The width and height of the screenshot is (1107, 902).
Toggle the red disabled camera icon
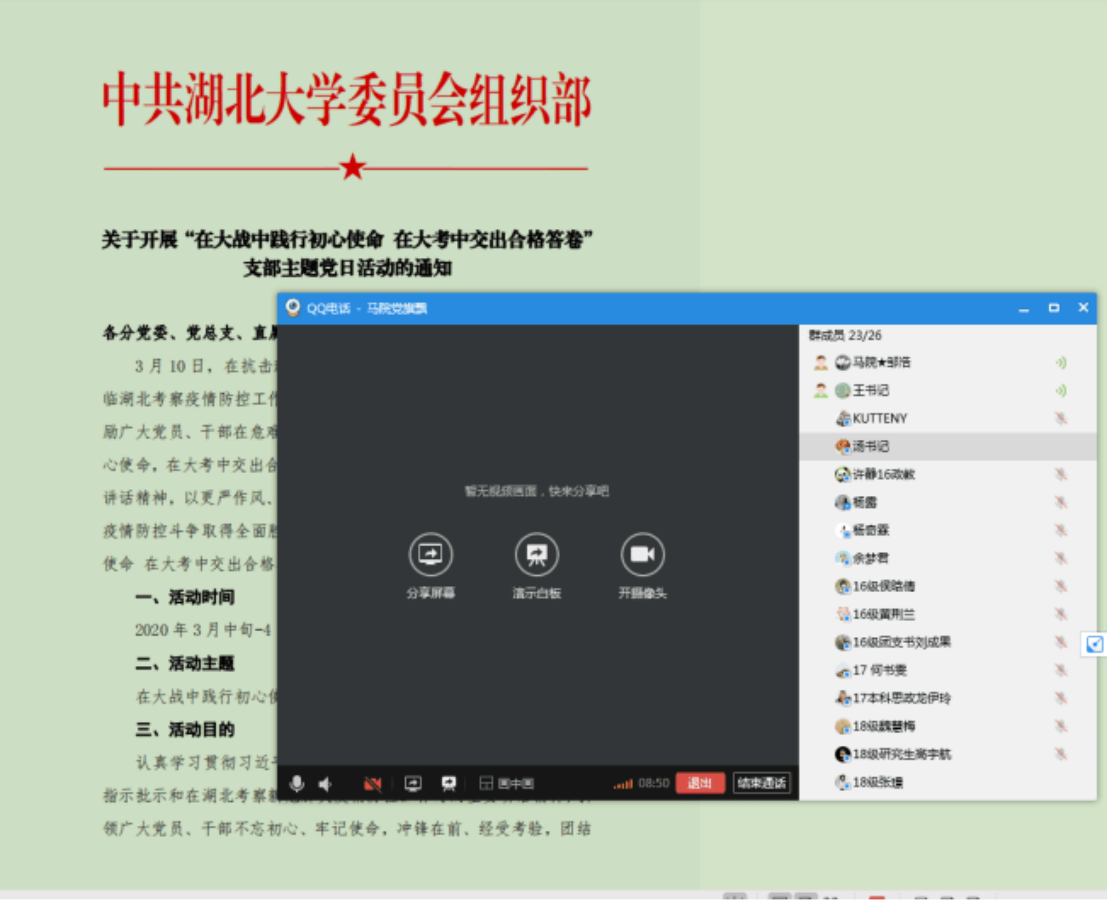(373, 784)
